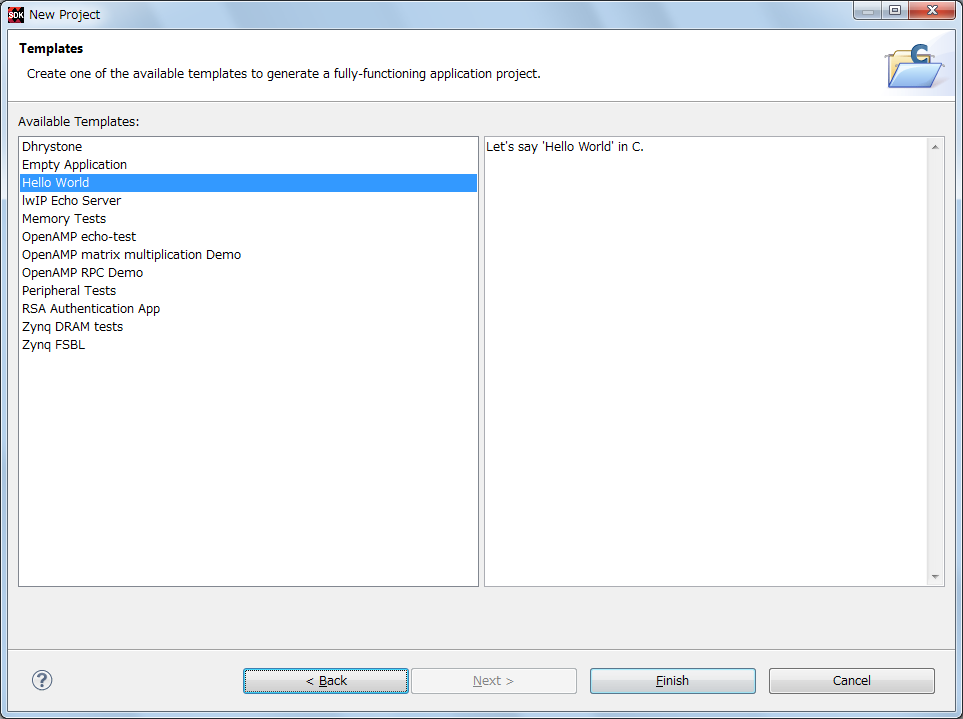Choose OpenAMP matrix multiplication Demo
Screen dimensions: 963x719
131,255
